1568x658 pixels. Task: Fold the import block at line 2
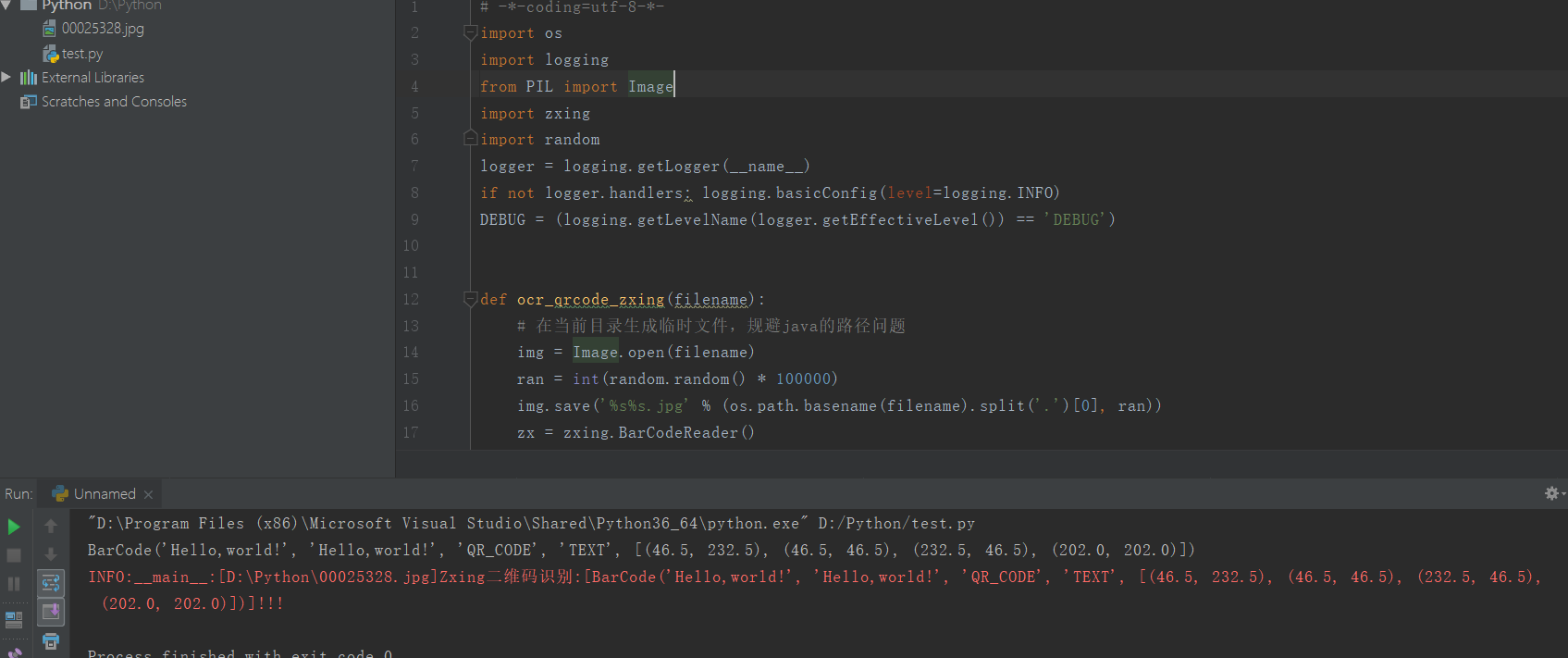coord(470,33)
